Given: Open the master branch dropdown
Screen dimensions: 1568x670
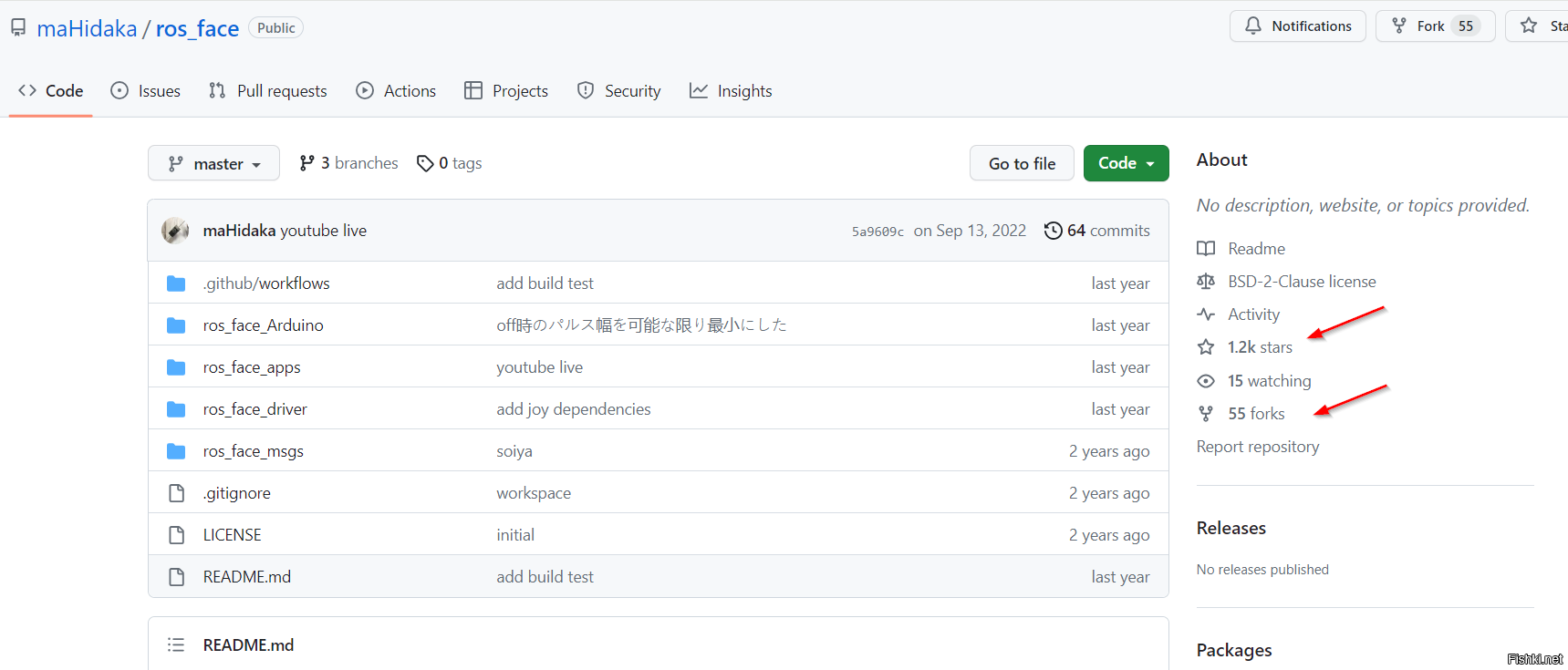Looking at the screenshot, I should click(213, 163).
